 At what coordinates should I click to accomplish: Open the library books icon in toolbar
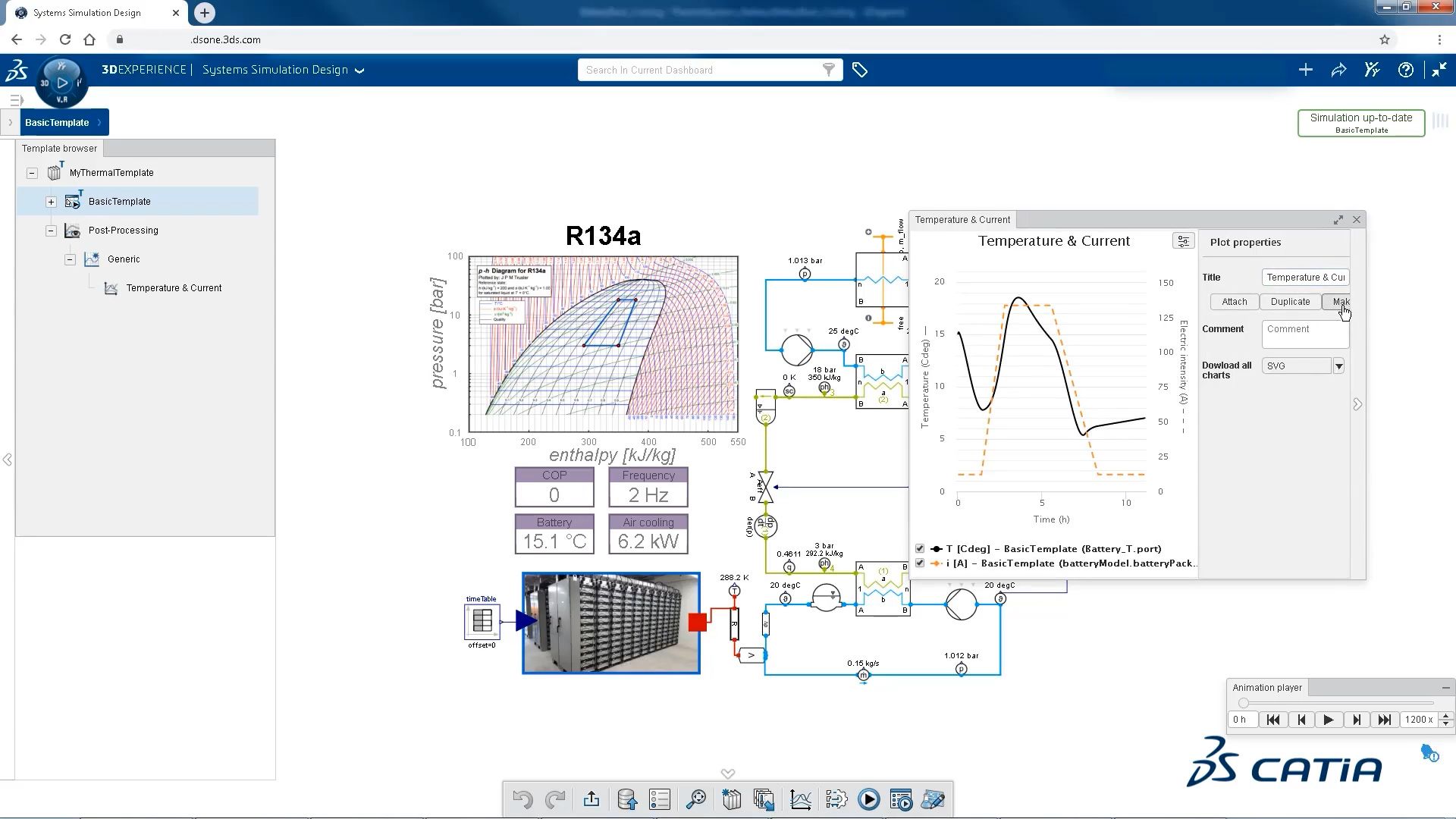coord(730,799)
